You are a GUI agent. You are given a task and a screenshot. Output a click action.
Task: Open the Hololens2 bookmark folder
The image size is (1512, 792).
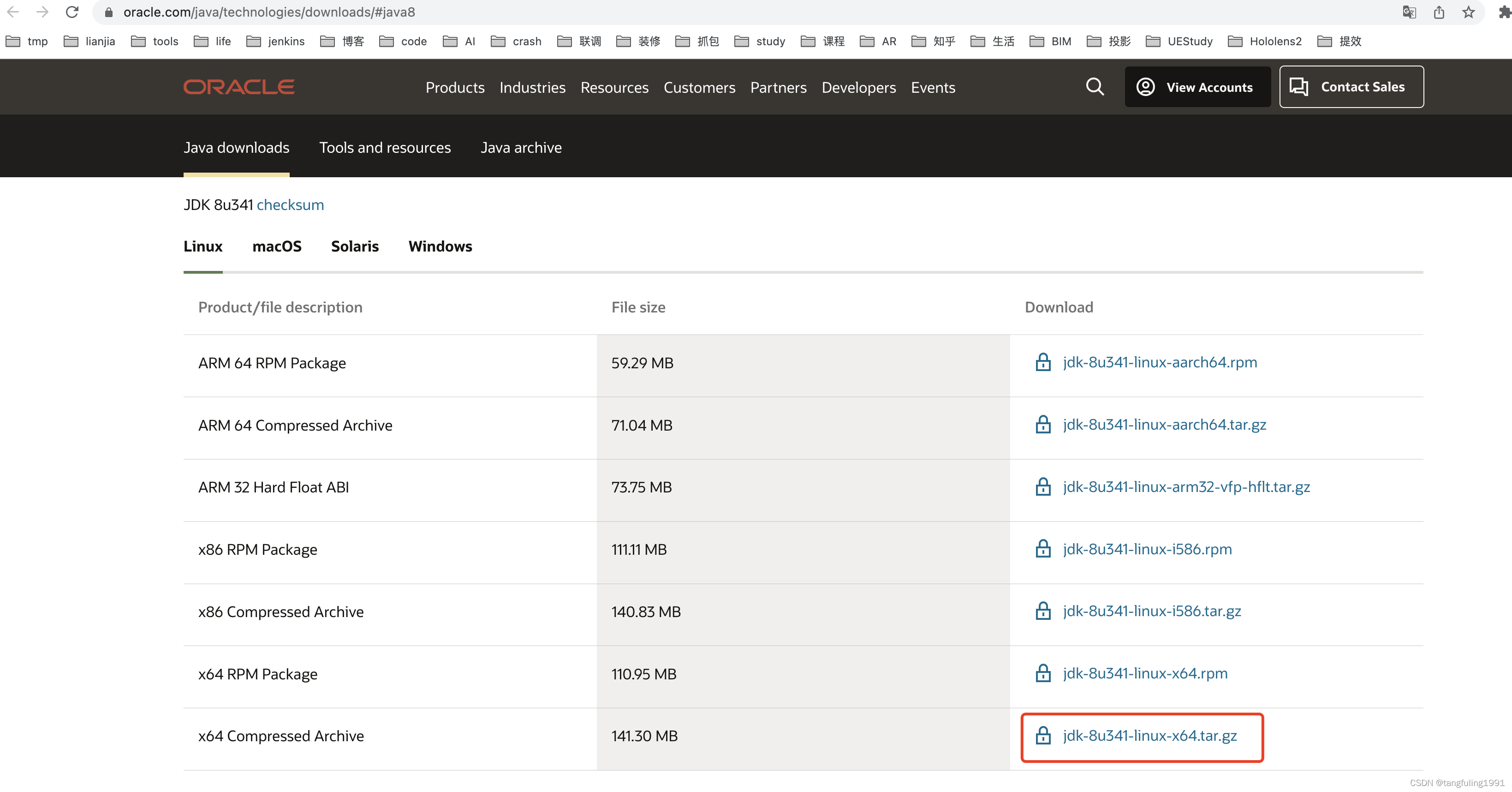(x=1266, y=41)
